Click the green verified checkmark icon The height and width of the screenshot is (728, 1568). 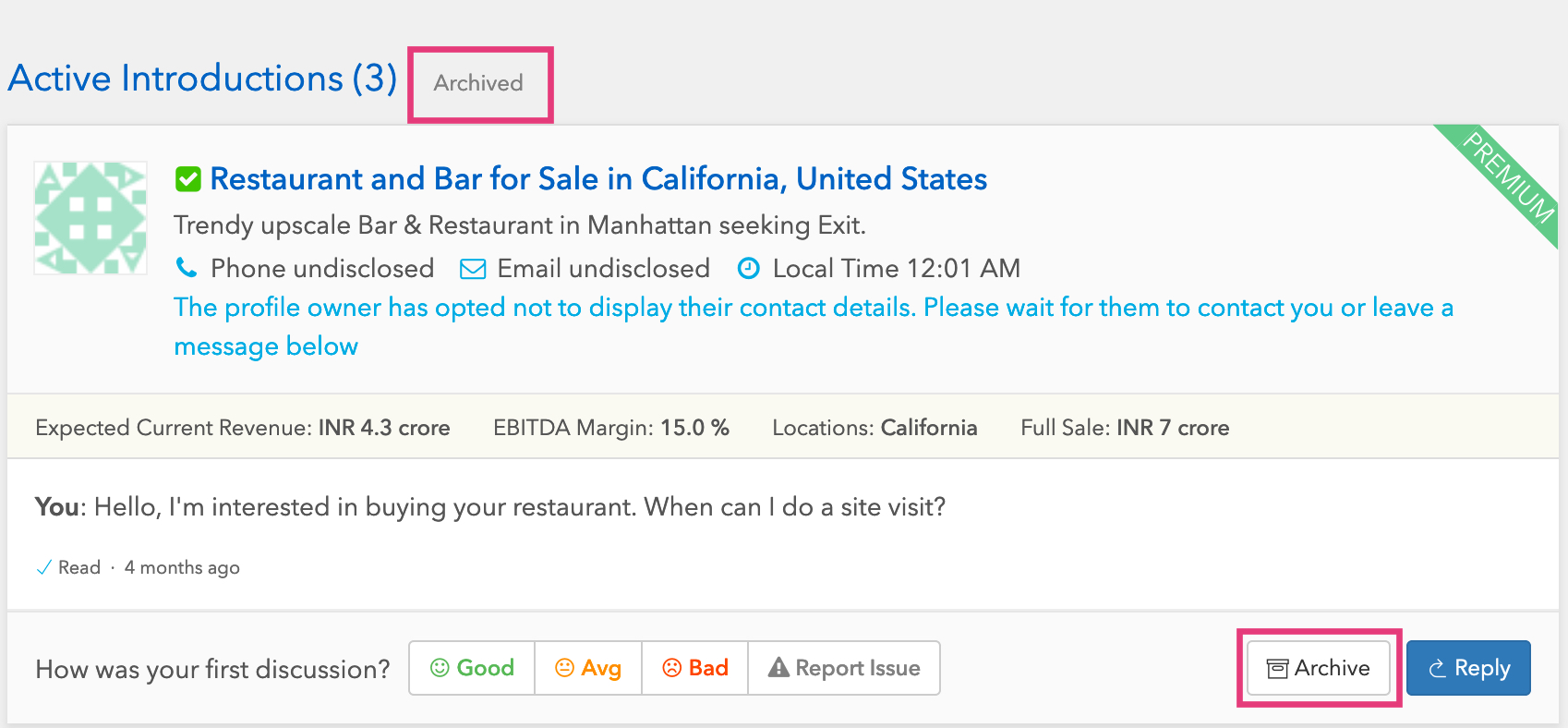click(x=188, y=179)
